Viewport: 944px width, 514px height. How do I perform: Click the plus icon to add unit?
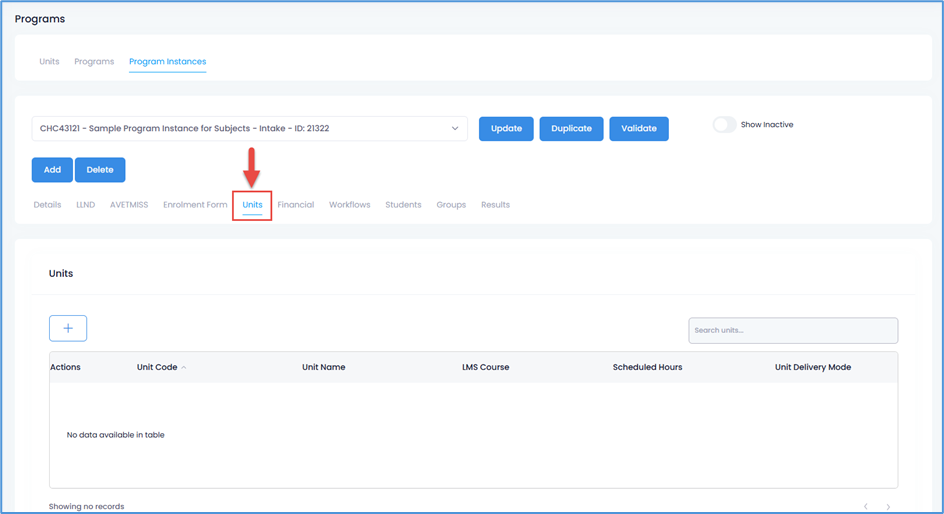point(68,328)
